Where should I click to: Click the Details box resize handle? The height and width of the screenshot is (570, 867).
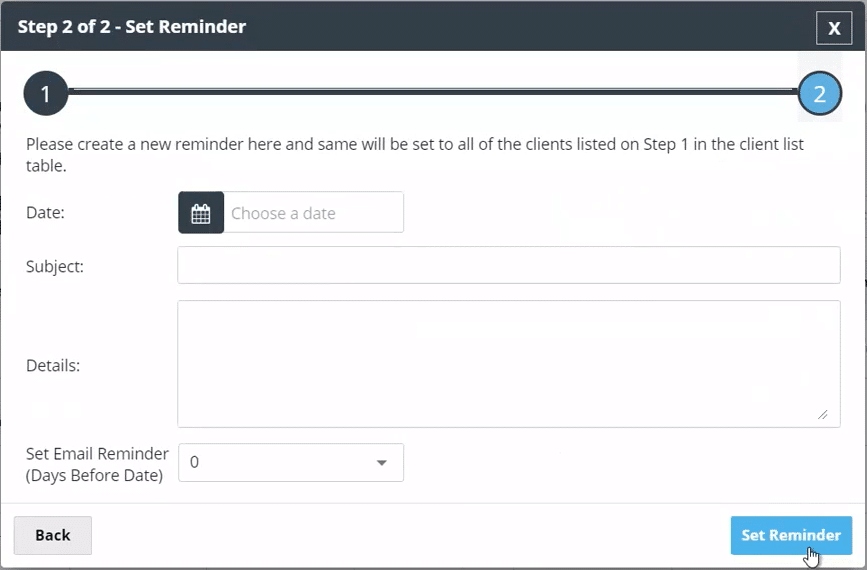823,414
